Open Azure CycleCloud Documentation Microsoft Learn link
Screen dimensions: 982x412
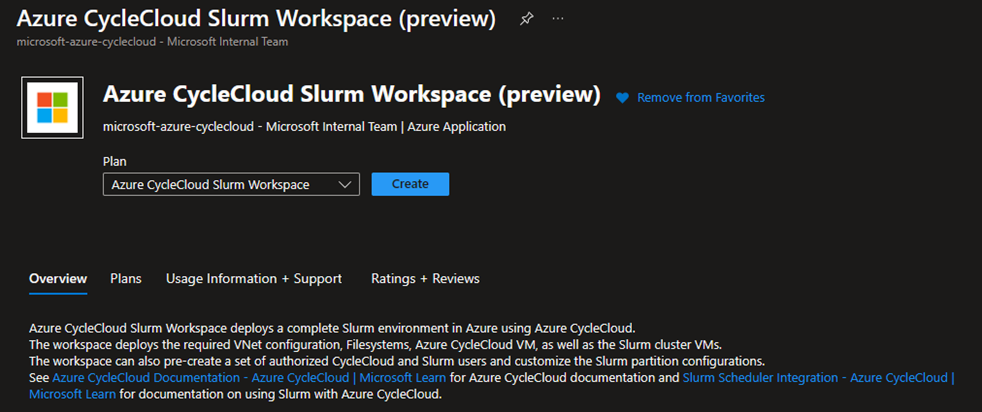[249, 378]
